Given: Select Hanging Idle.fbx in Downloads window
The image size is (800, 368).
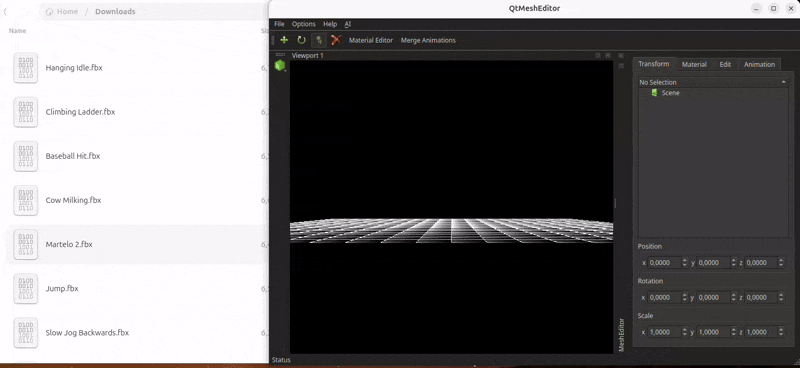Looking at the screenshot, I should 74,68.
